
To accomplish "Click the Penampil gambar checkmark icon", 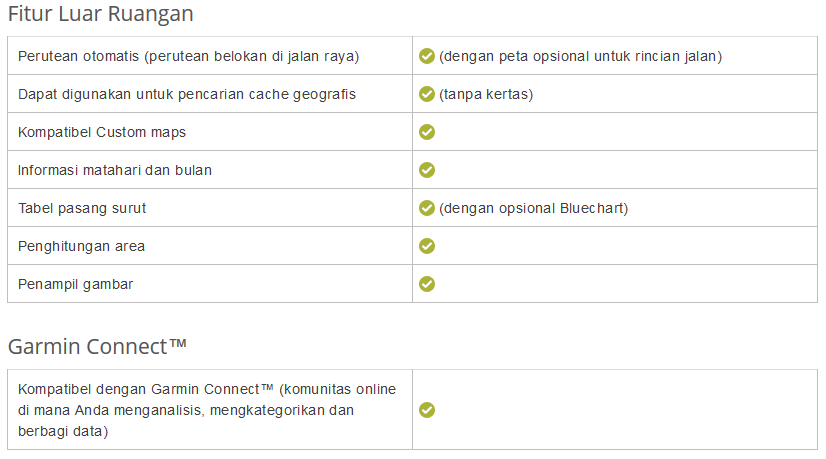I will pyautogui.click(x=427, y=284).
